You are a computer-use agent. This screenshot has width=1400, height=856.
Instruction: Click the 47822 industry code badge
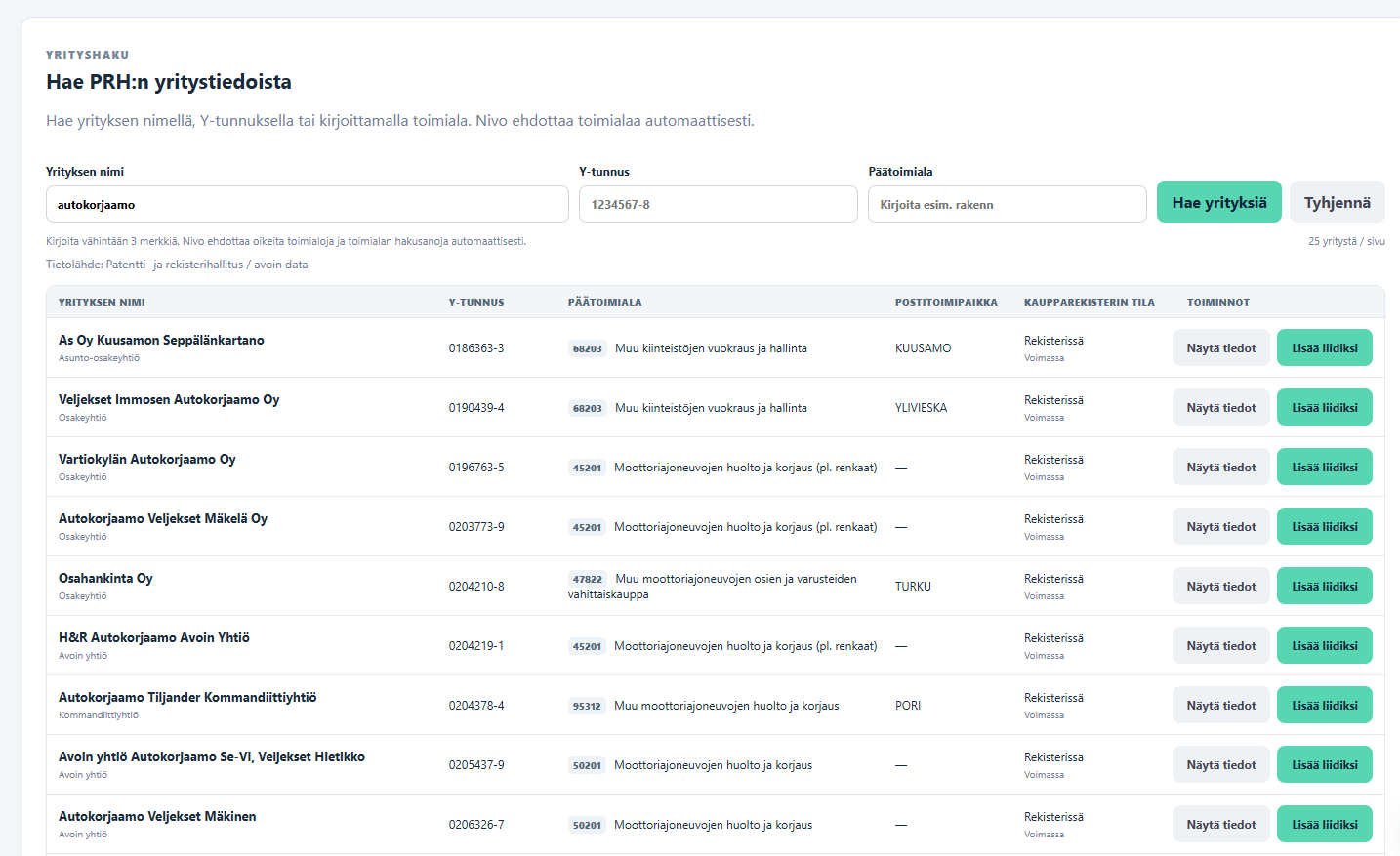pos(588,579)
